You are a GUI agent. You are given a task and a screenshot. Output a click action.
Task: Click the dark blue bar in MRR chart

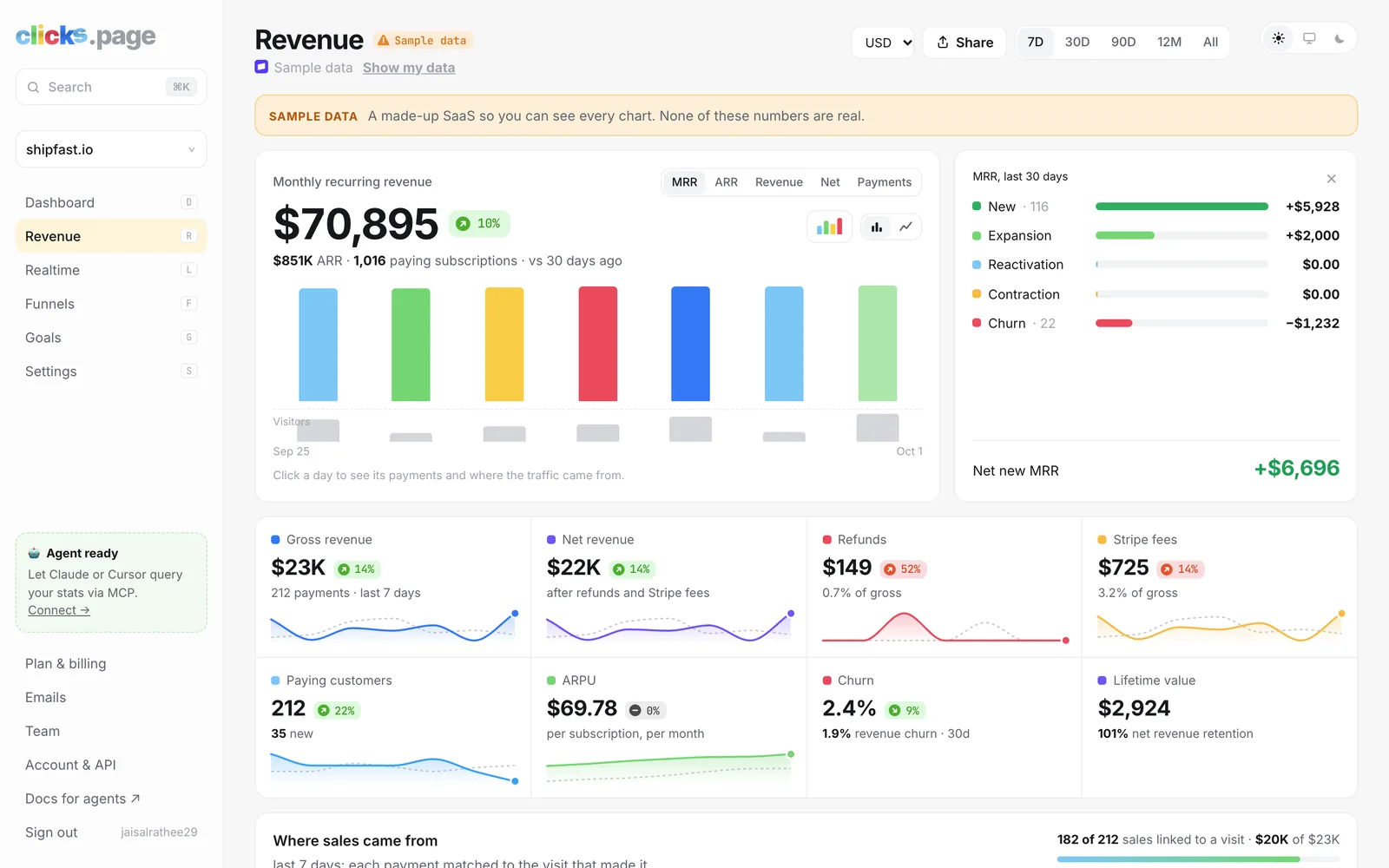pyautogui.click(x=690, y=344)
